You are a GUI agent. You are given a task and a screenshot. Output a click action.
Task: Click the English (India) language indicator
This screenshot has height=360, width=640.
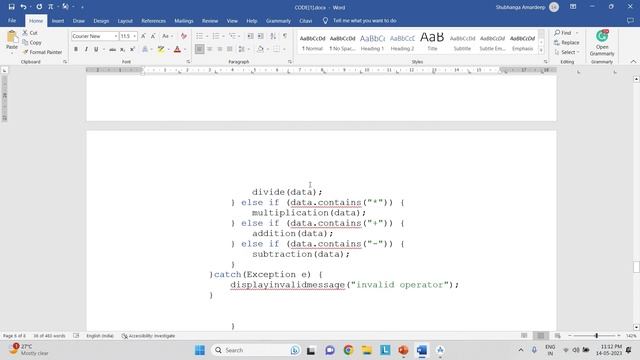(100, 336)
